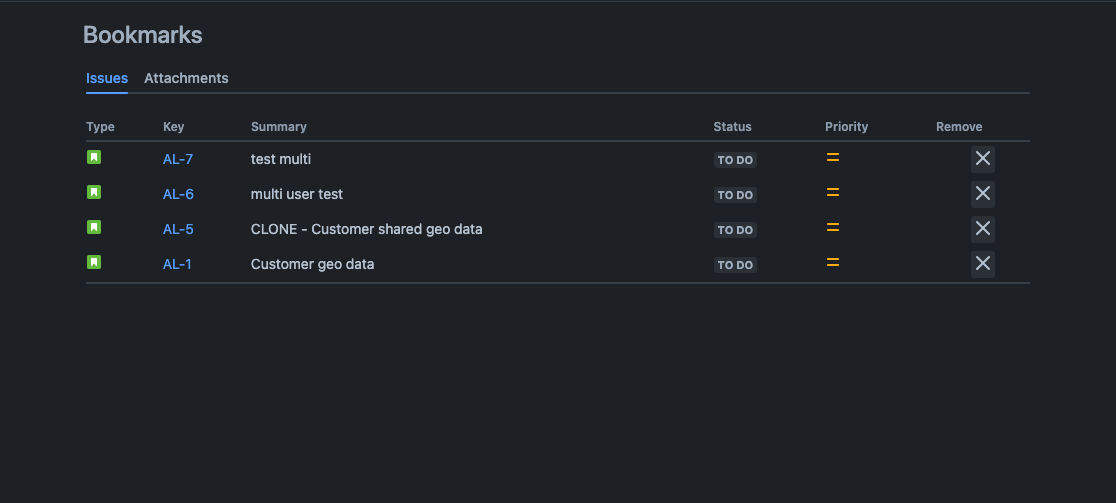This screenshot has height=503, width=1116.
Task: Open issue AL-5 key link
Action: 178,229
